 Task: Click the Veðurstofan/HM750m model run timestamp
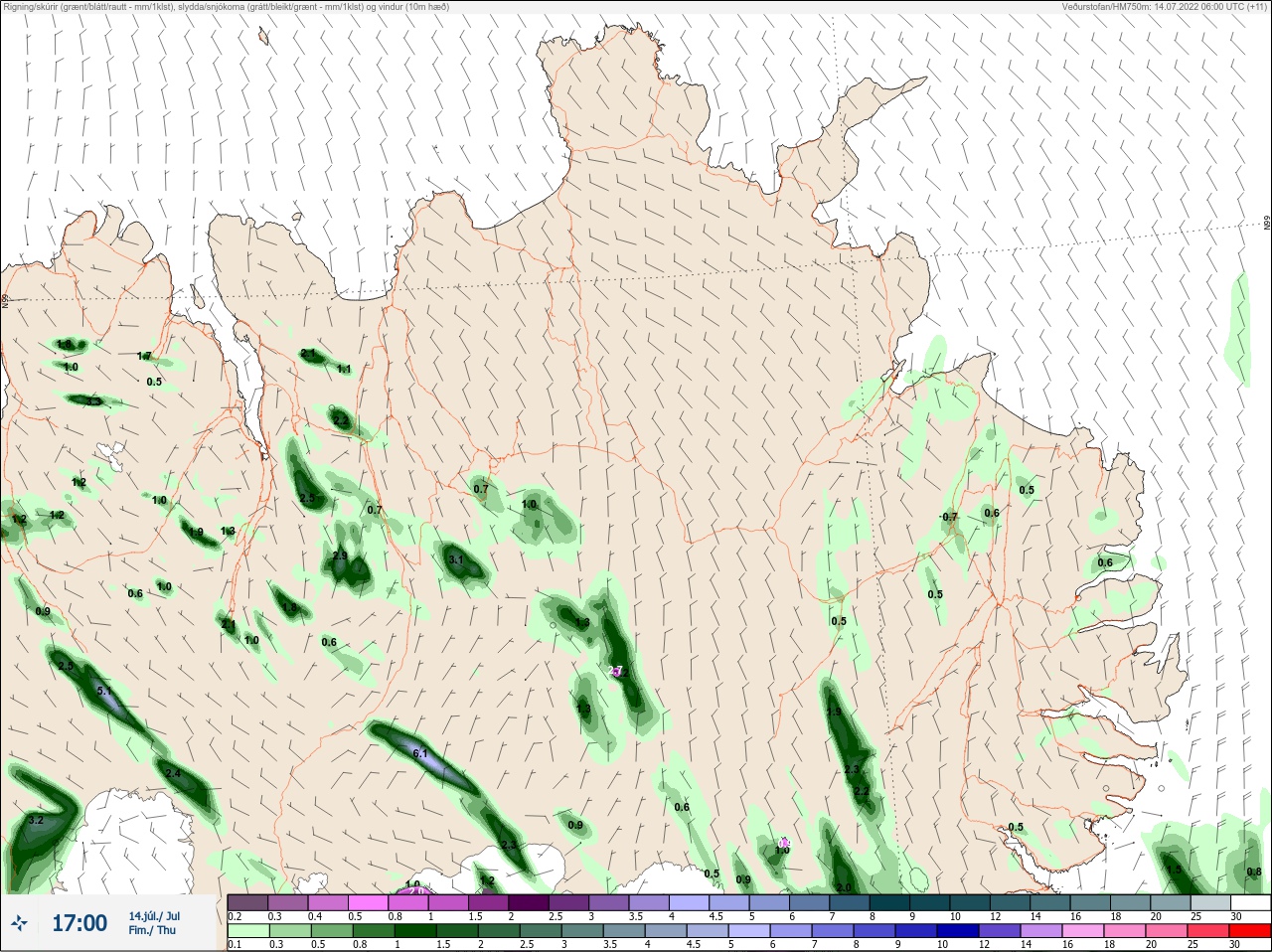(x=1165, y=6)
